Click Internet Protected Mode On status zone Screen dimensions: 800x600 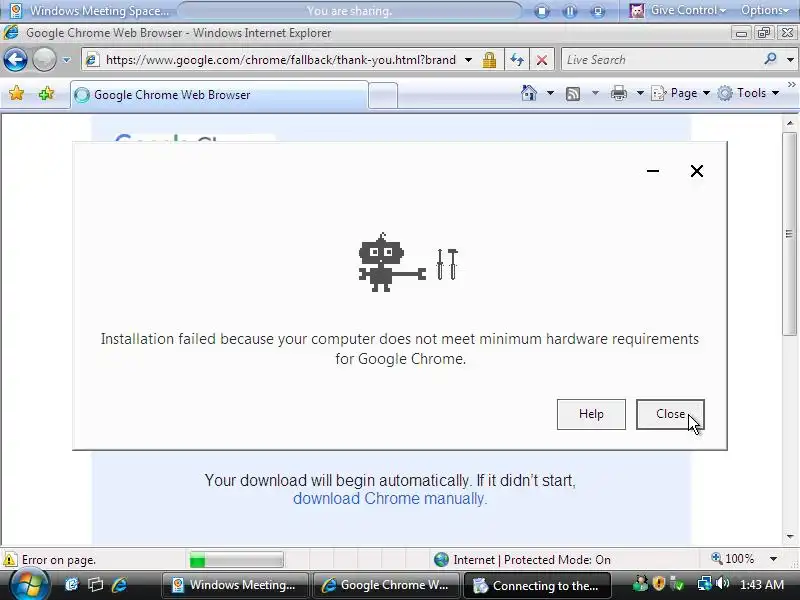coord(522,560)
